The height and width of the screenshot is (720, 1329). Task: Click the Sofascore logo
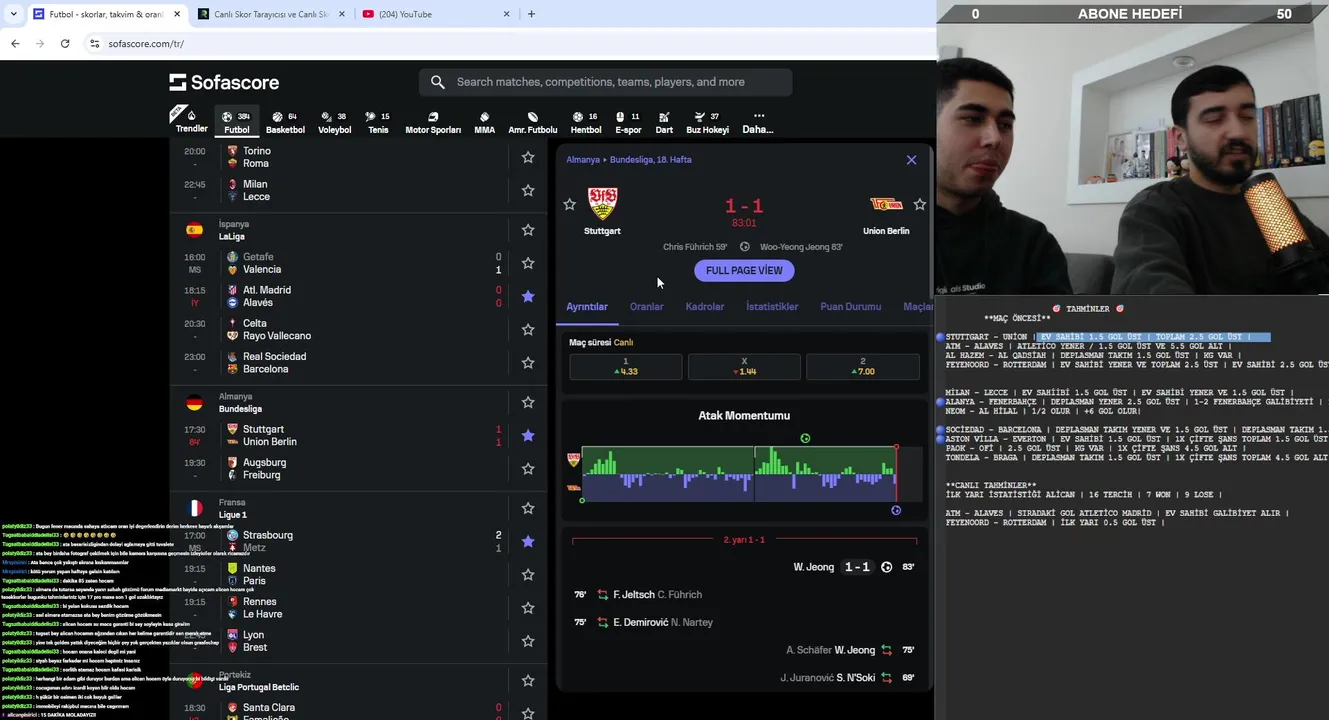pos(224,82)
